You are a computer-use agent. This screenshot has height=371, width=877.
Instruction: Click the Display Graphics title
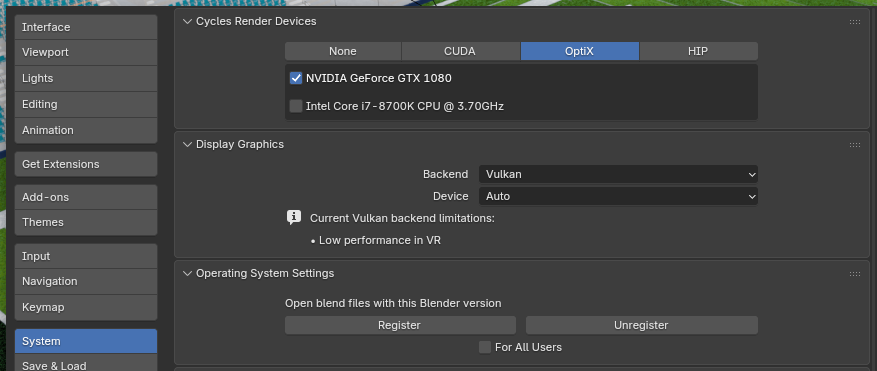240,144
